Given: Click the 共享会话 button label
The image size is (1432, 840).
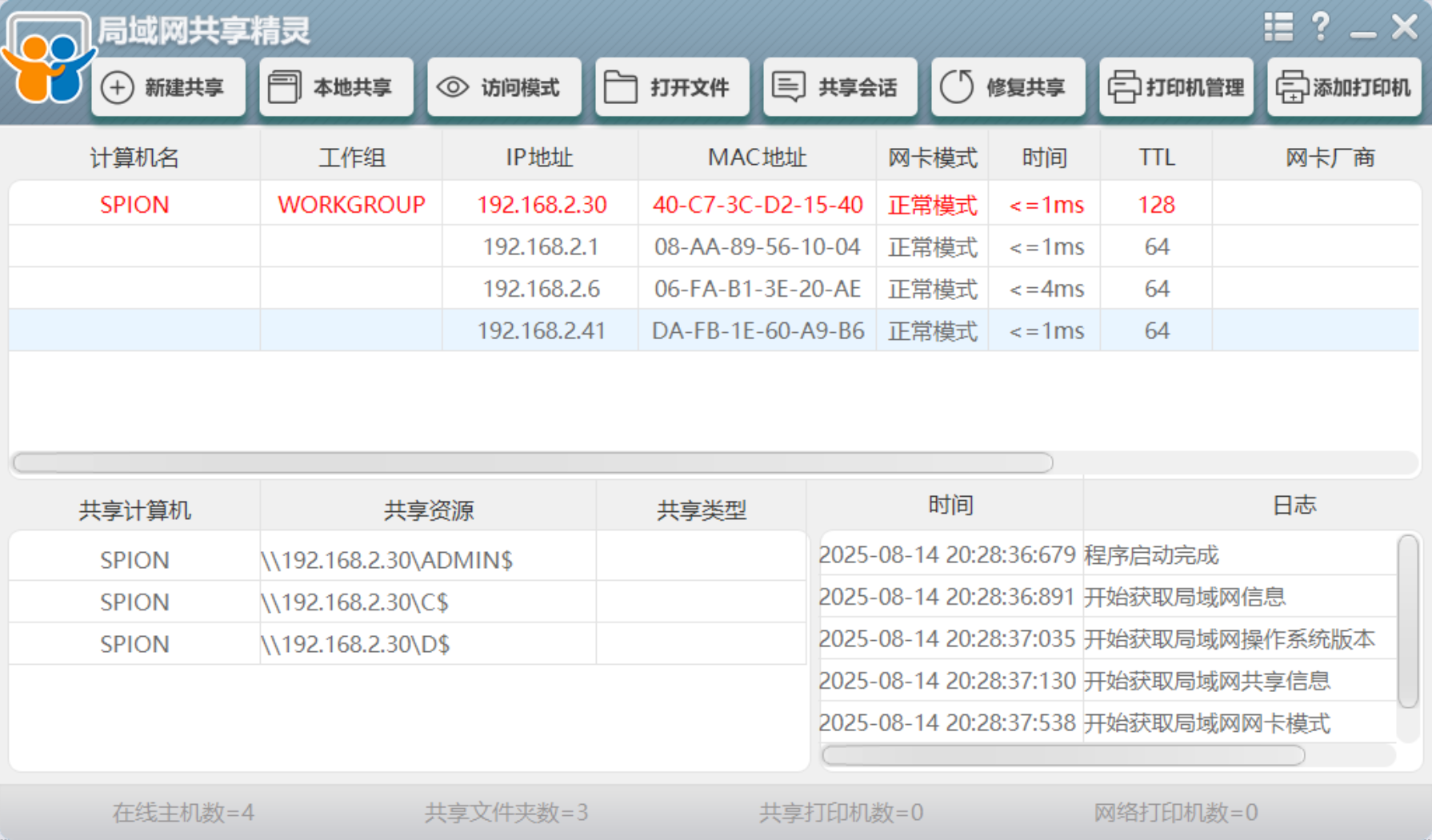Looking at the screenshot, I should (857, 87).
